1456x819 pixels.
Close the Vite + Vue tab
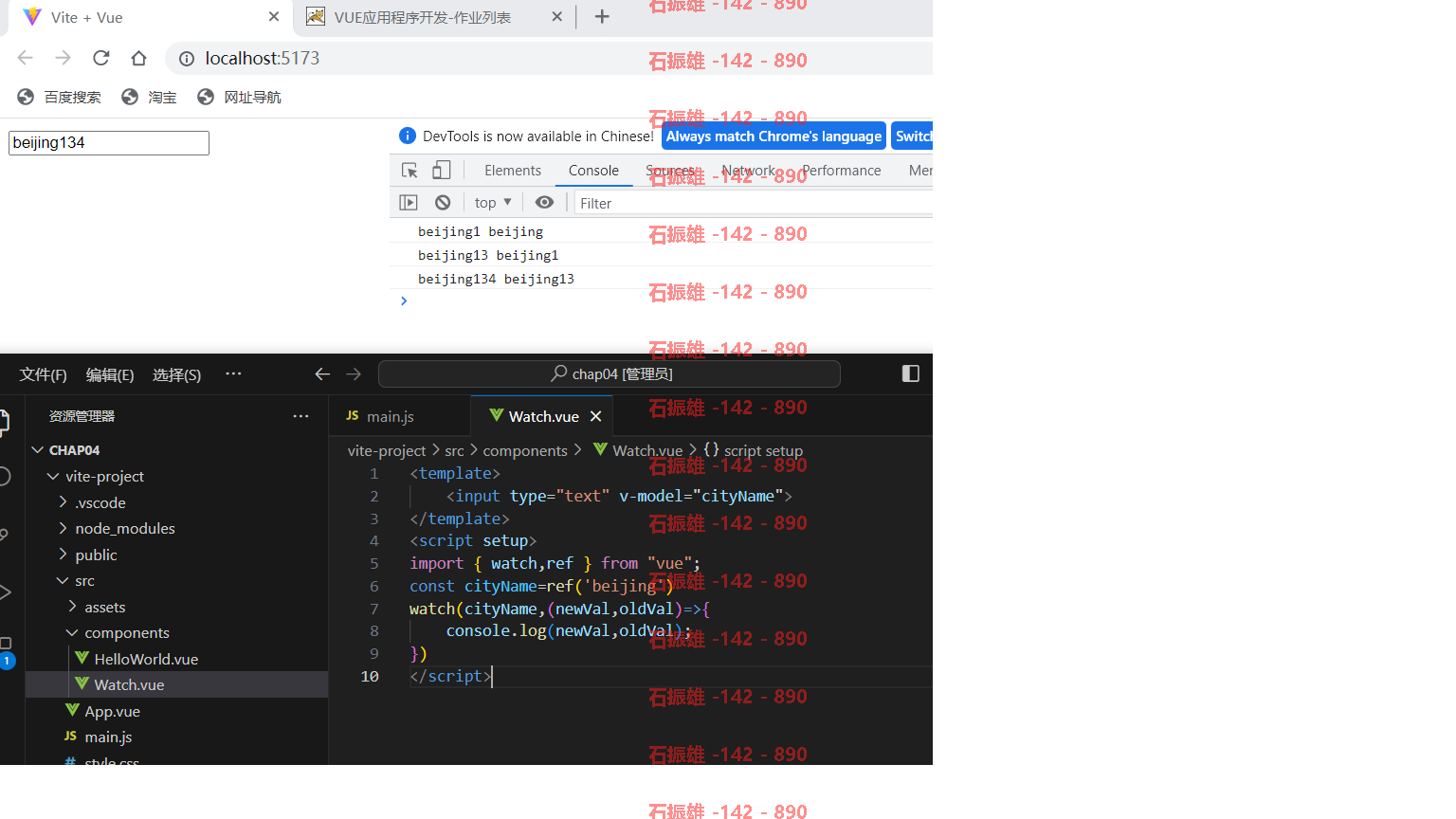point(274,17)
